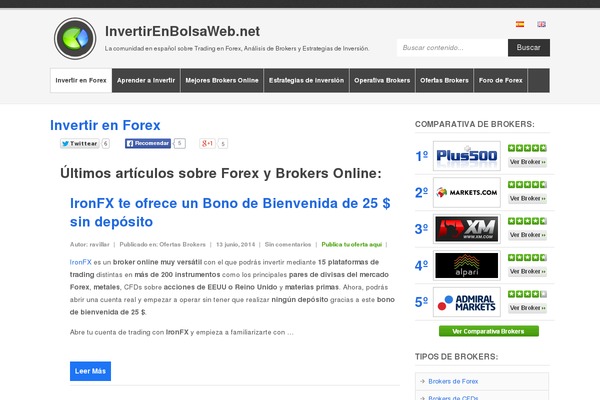Click Ver Broker for Admiral Markets

527,308
